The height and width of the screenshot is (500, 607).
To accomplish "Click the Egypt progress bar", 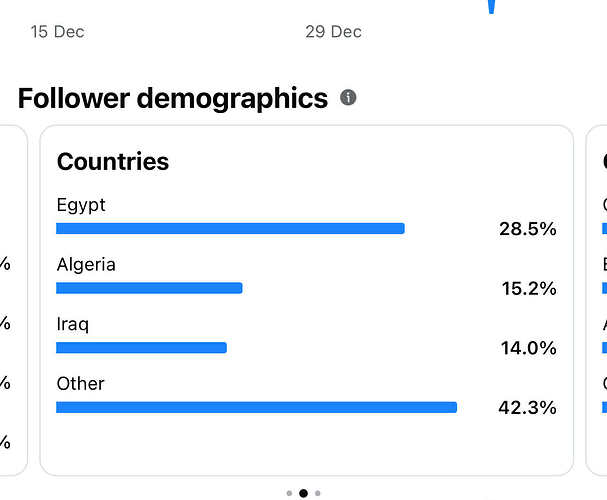I will coord(230,229).
